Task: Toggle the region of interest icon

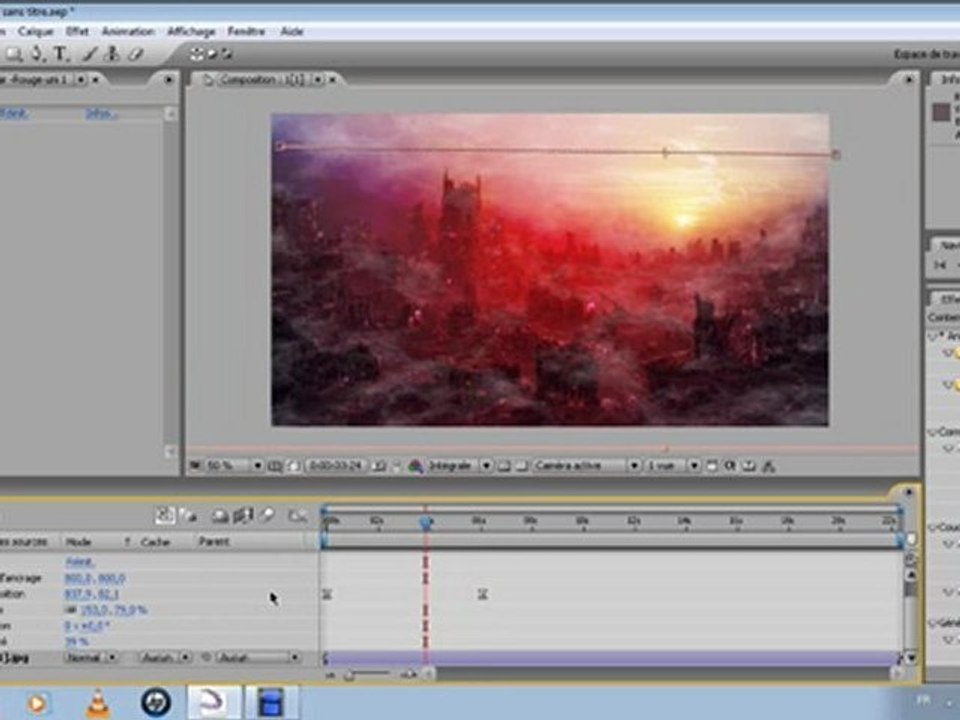Action: tap(504, 466)
